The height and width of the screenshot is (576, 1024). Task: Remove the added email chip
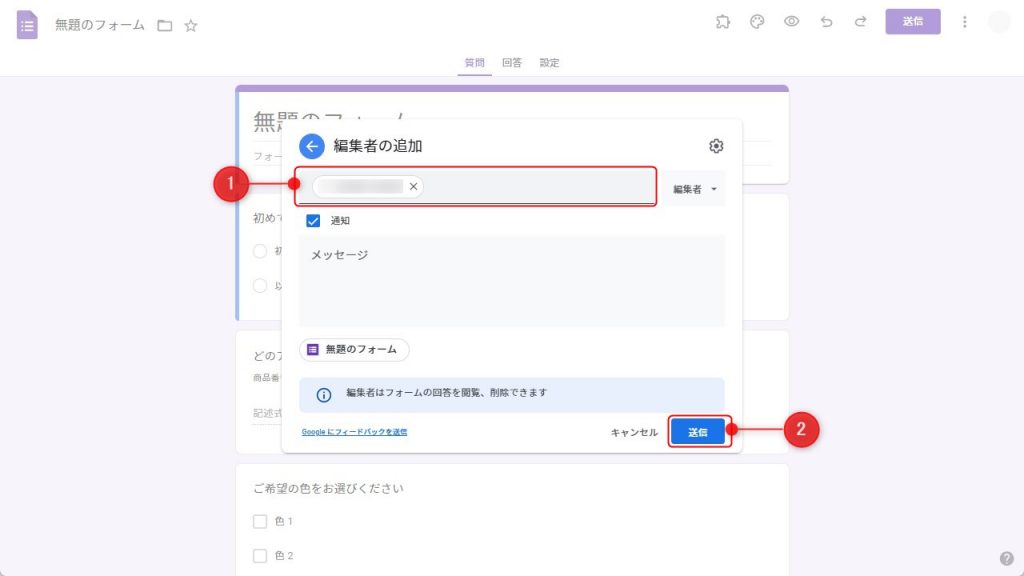coord(413,187)
